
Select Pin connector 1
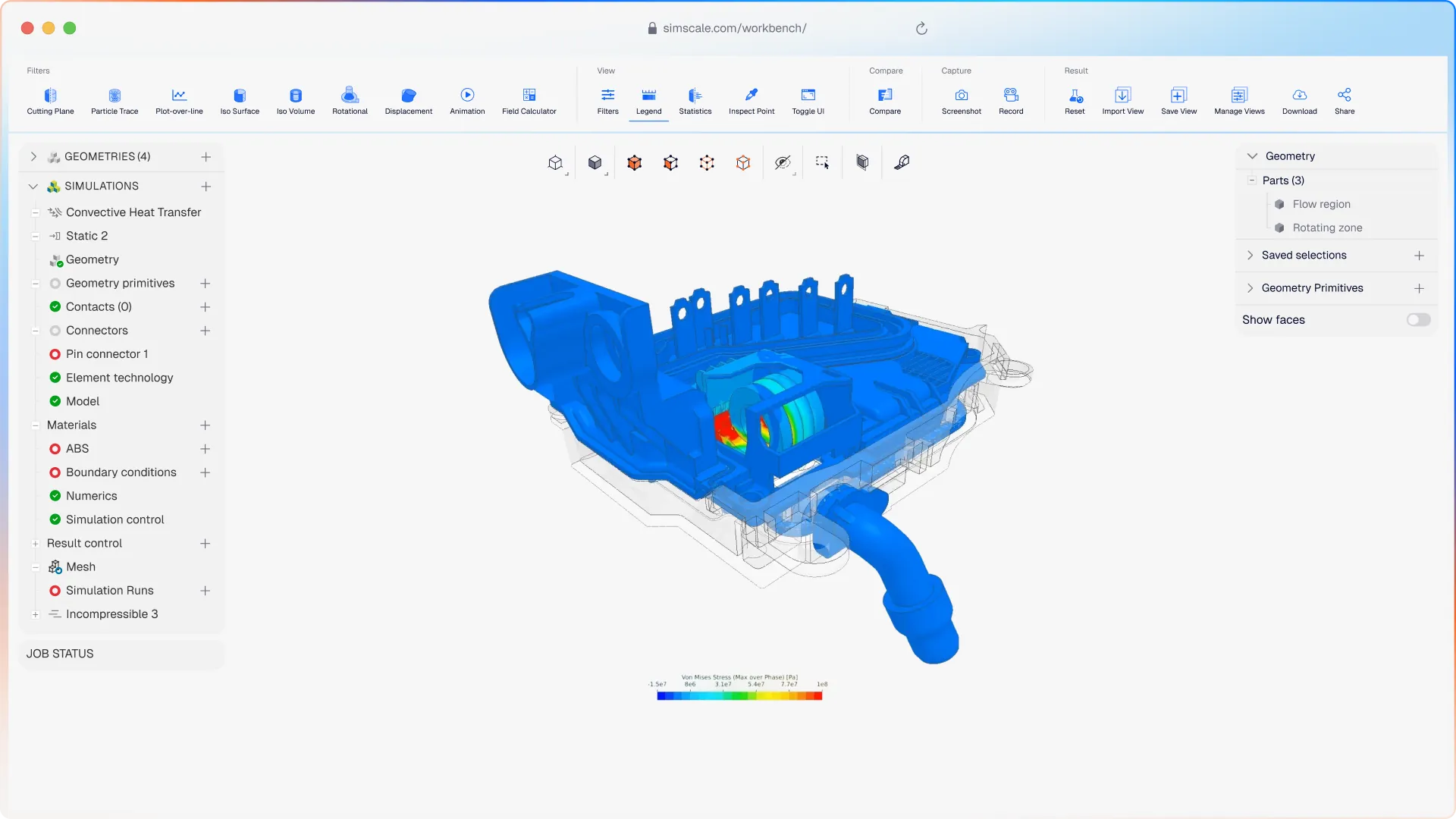tap(107, 354)
